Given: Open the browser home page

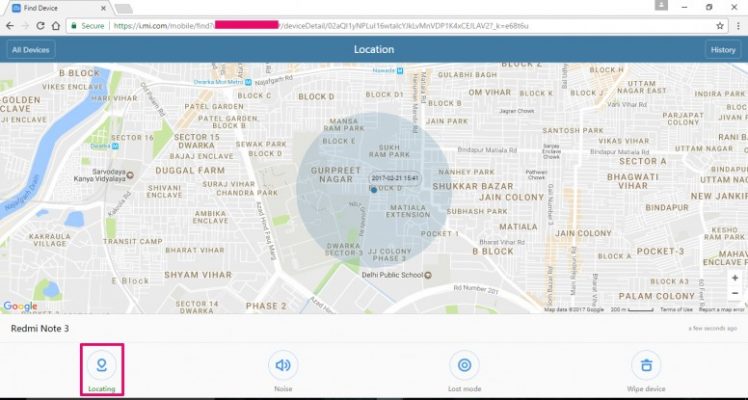Looking at the screenshot, I should click(56, 26).
